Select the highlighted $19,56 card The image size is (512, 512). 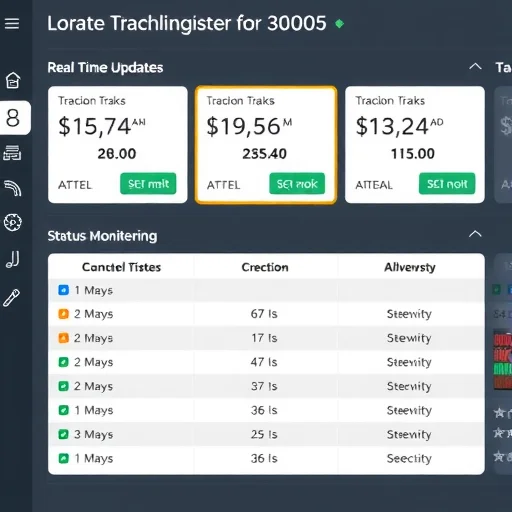(x=266, y=145)
